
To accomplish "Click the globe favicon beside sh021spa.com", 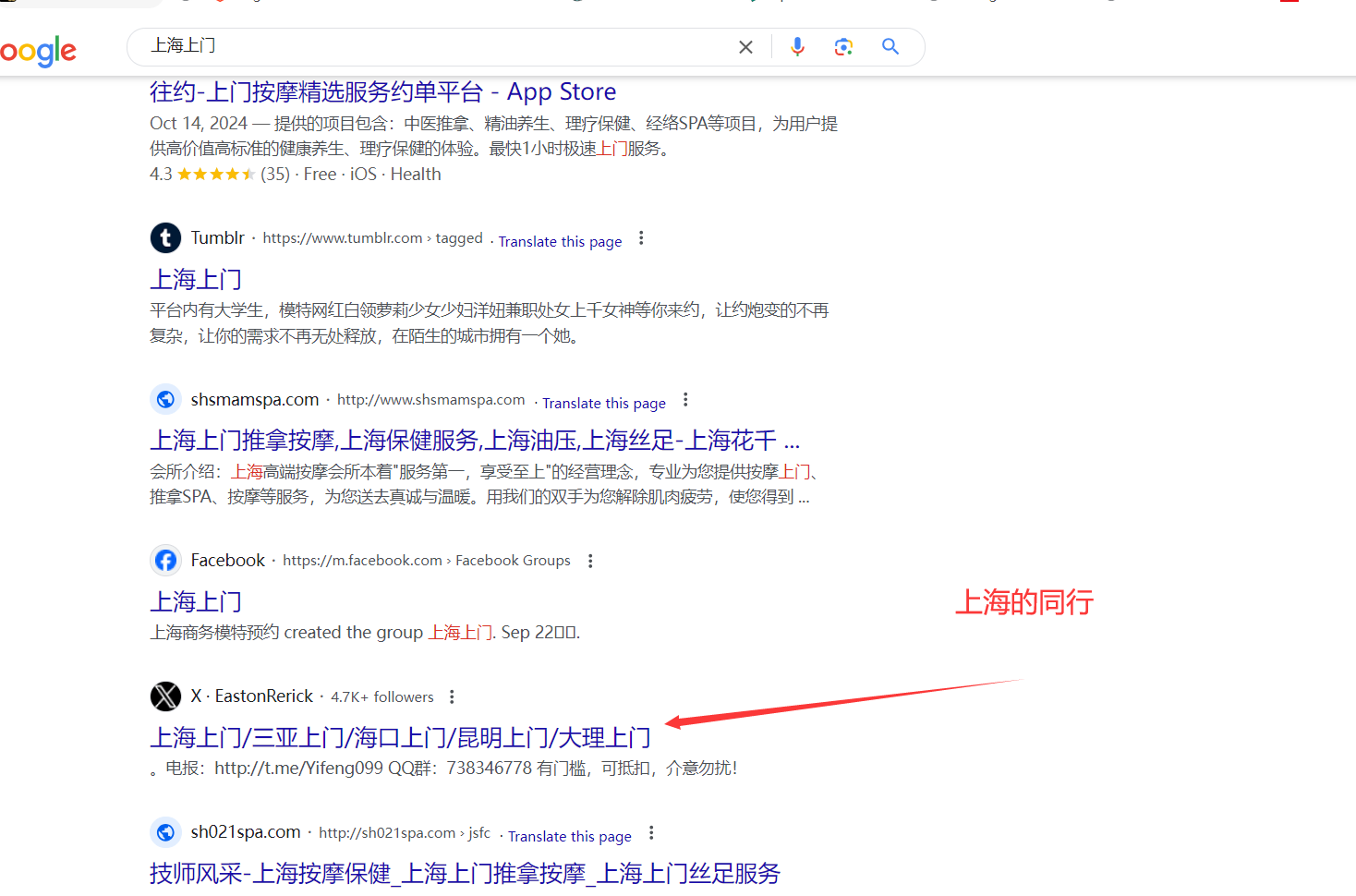I will point(165,832).
